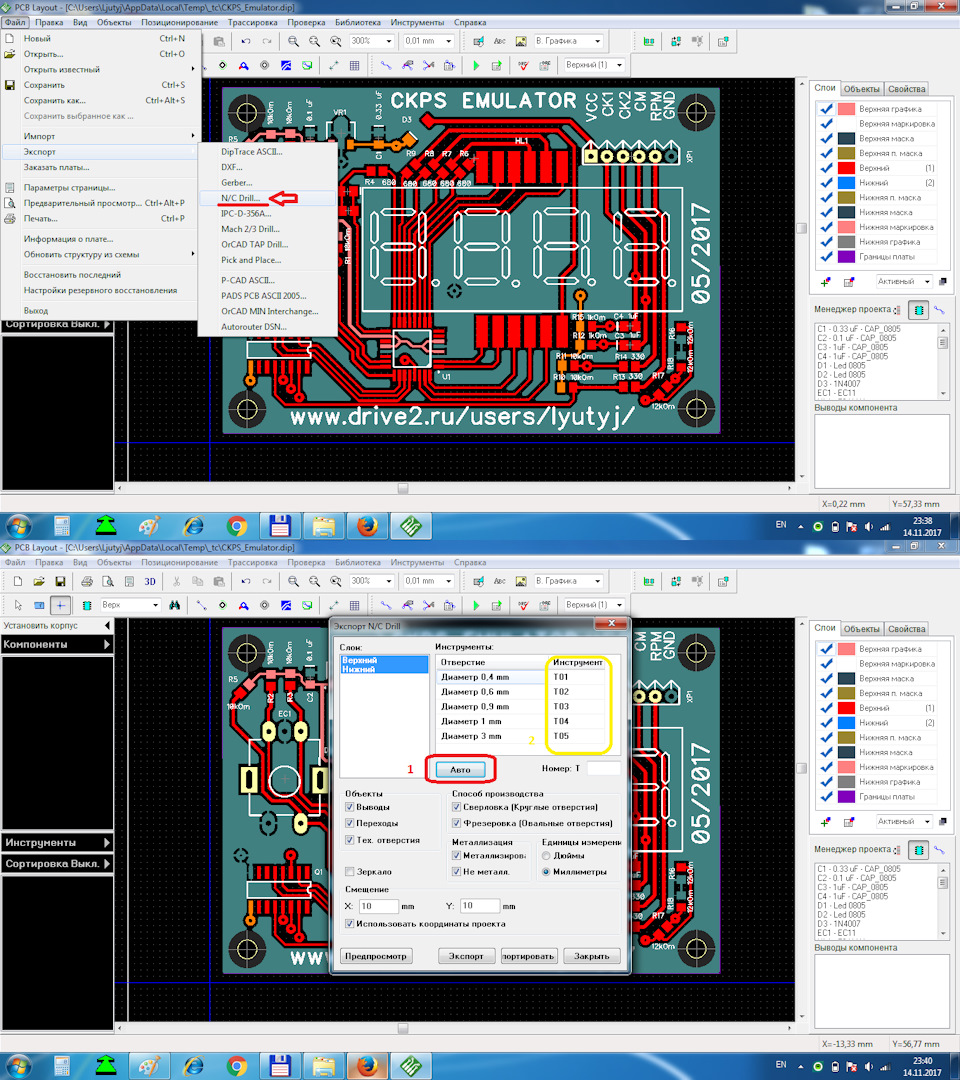
Task: Uncheck the Выводы checkbox in the export dialog
Action: pos(349,807)
